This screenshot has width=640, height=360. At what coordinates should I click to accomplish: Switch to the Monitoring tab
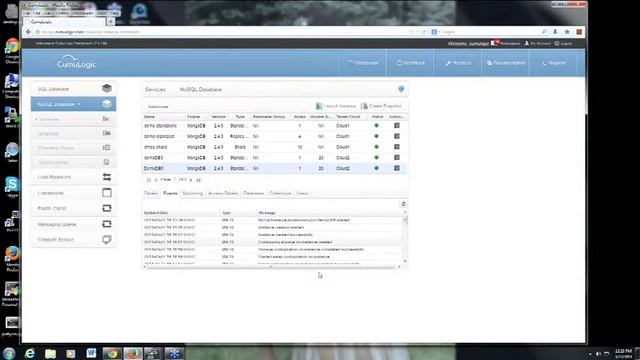[x=192, y=193]
